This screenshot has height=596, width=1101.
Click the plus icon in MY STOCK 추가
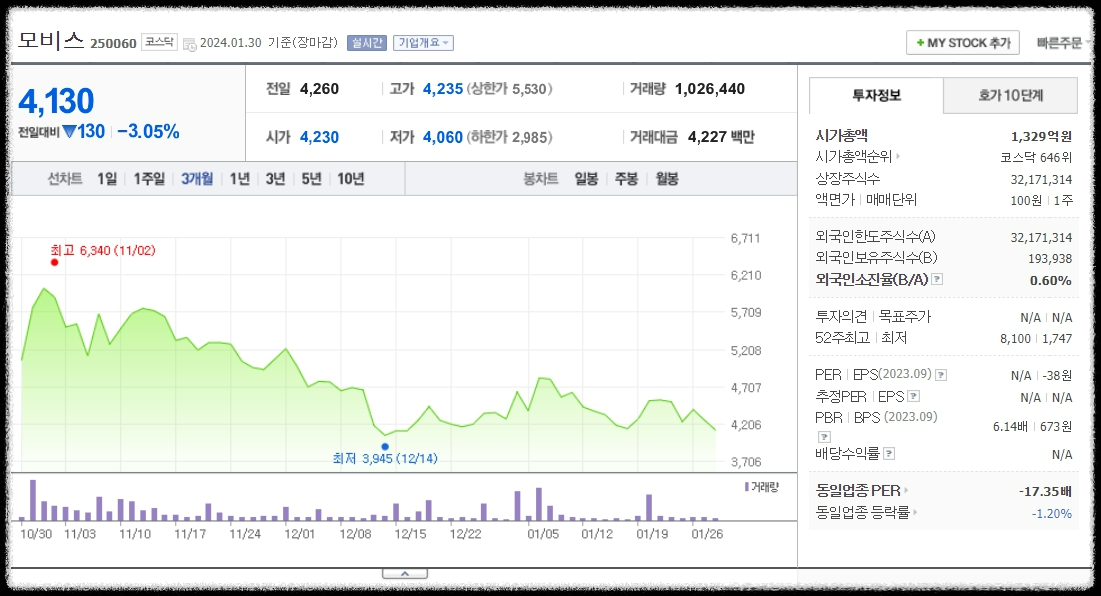pyautogui.click(x=920, y=43)
